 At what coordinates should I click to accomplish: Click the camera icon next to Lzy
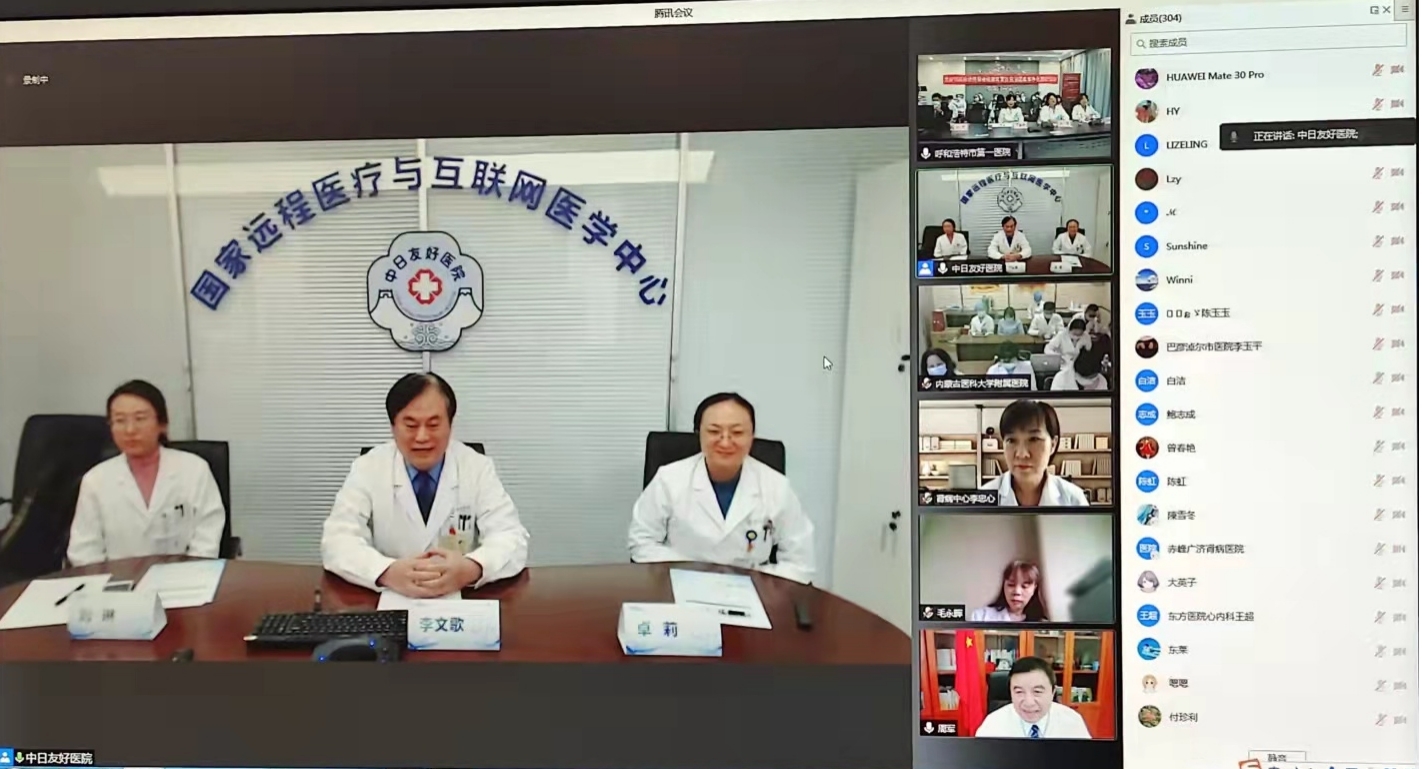click(x=1398, y=173)
